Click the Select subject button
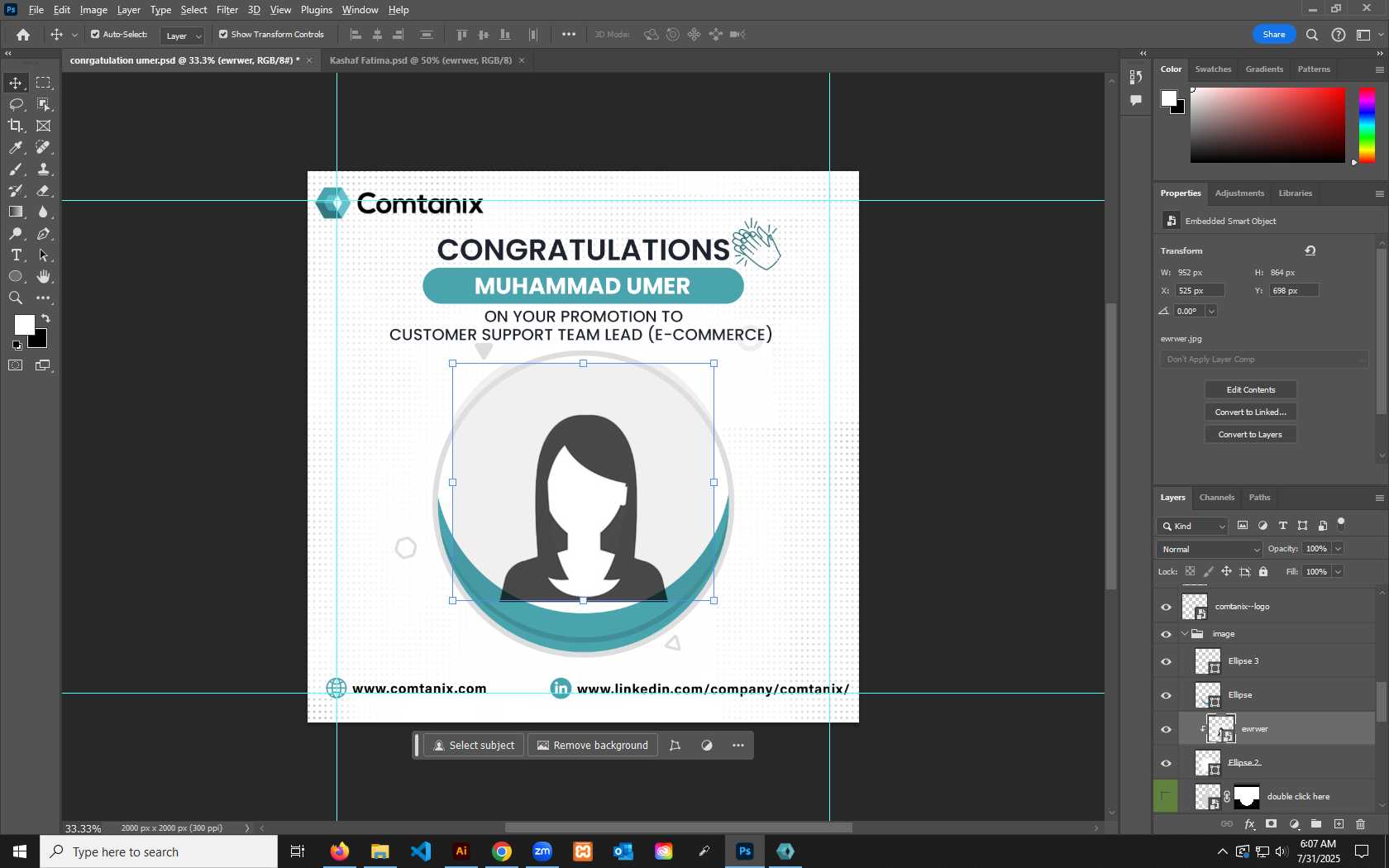 point(474,746)
